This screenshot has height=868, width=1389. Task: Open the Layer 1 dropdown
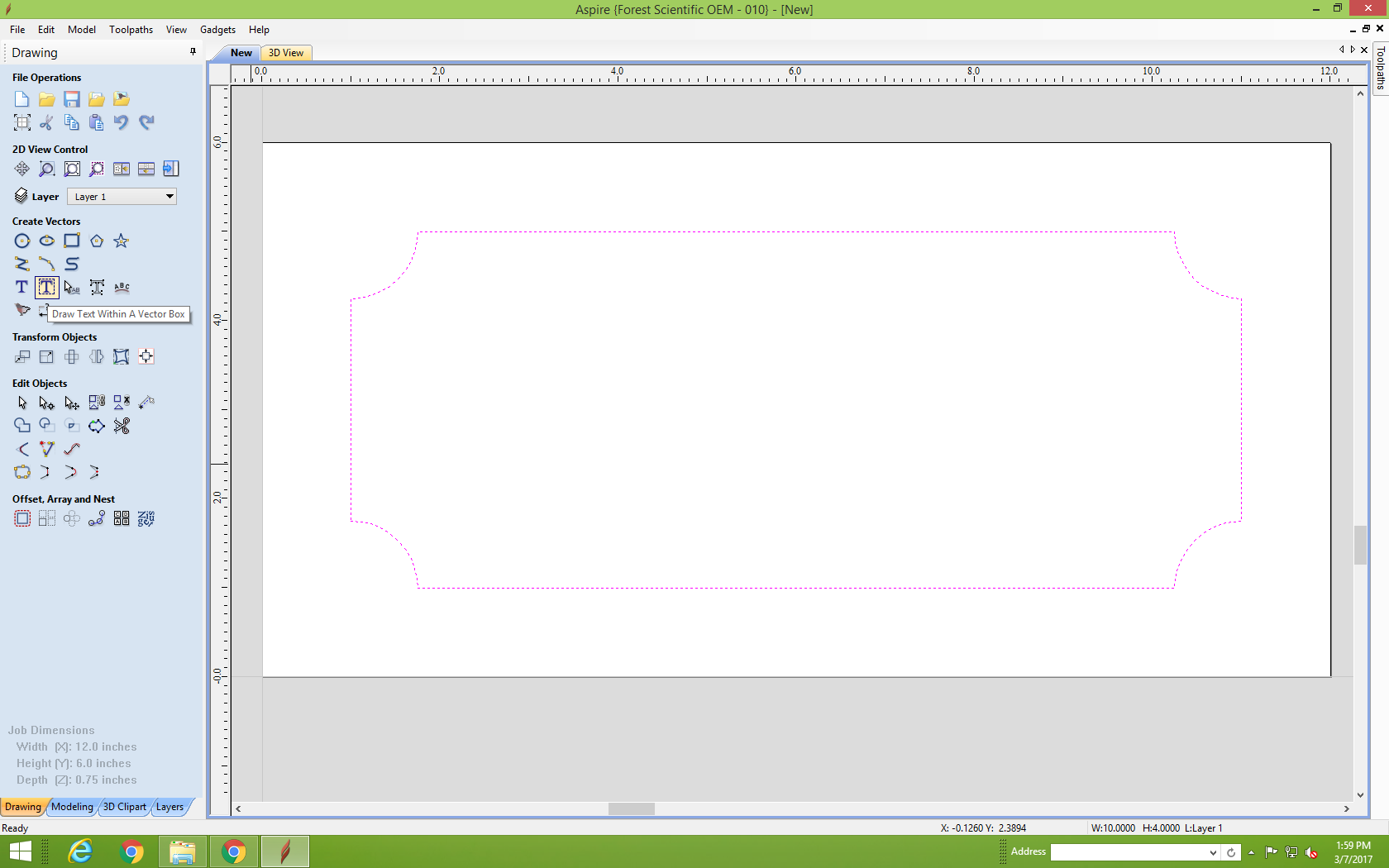(x=122, y=197)
